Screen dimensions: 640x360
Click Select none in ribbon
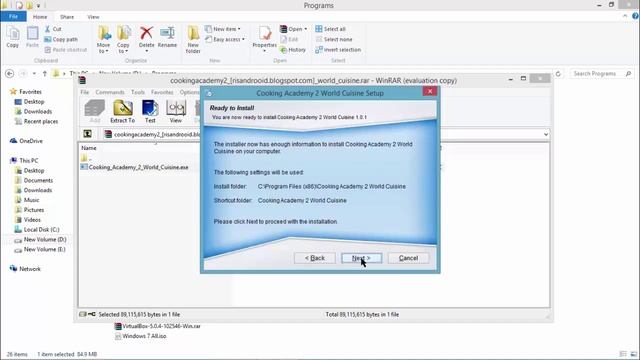click(334, 39)
